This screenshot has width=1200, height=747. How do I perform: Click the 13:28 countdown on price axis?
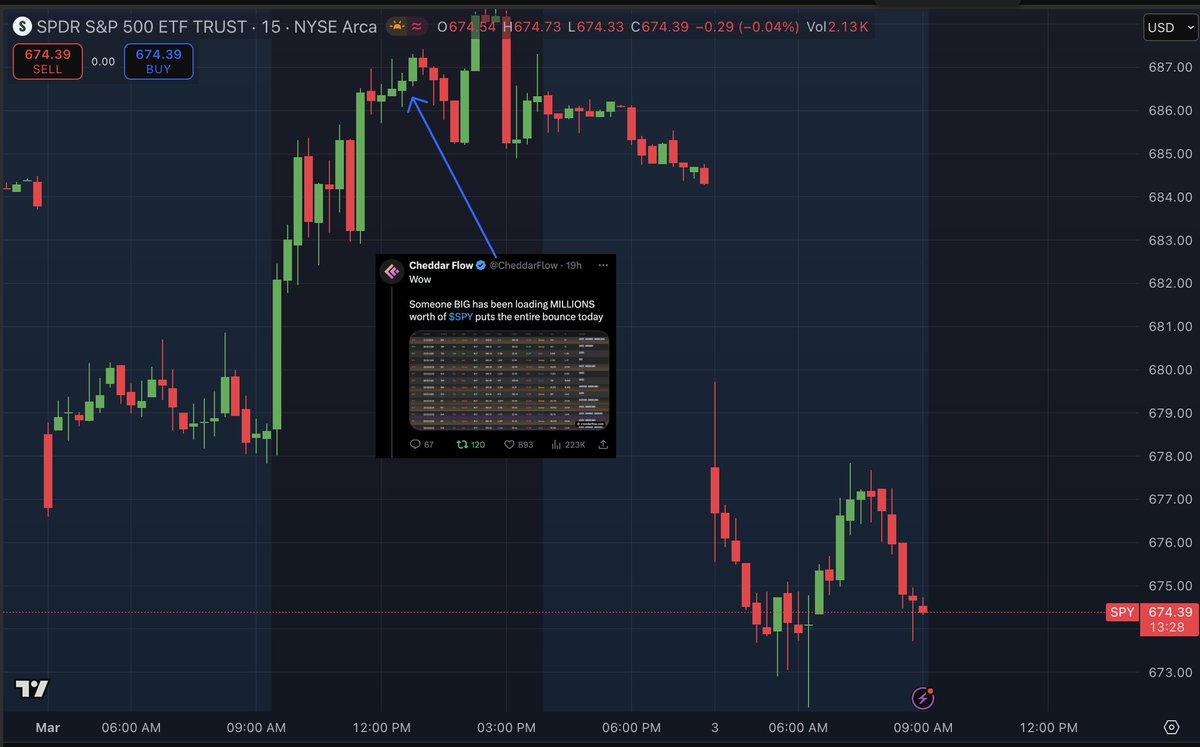1168,627
